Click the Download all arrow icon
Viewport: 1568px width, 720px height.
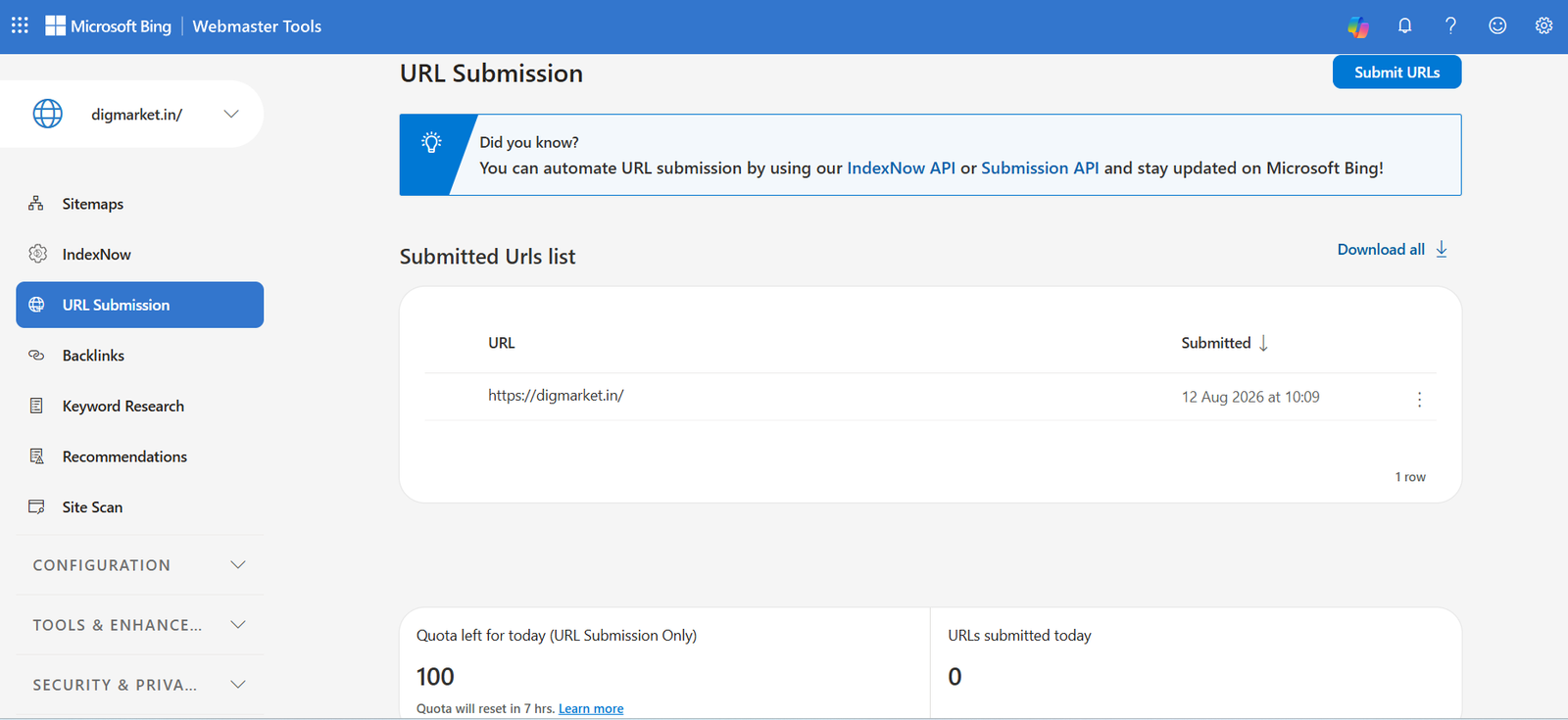(1442, 249)
